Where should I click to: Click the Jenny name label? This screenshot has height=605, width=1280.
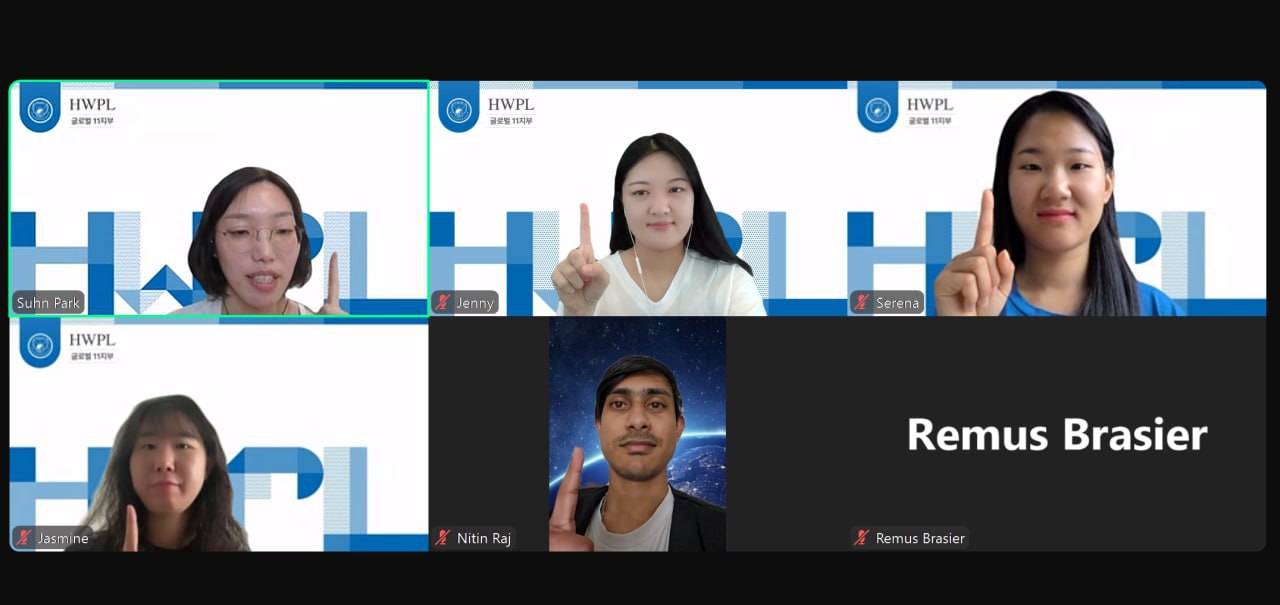point(475,303)
